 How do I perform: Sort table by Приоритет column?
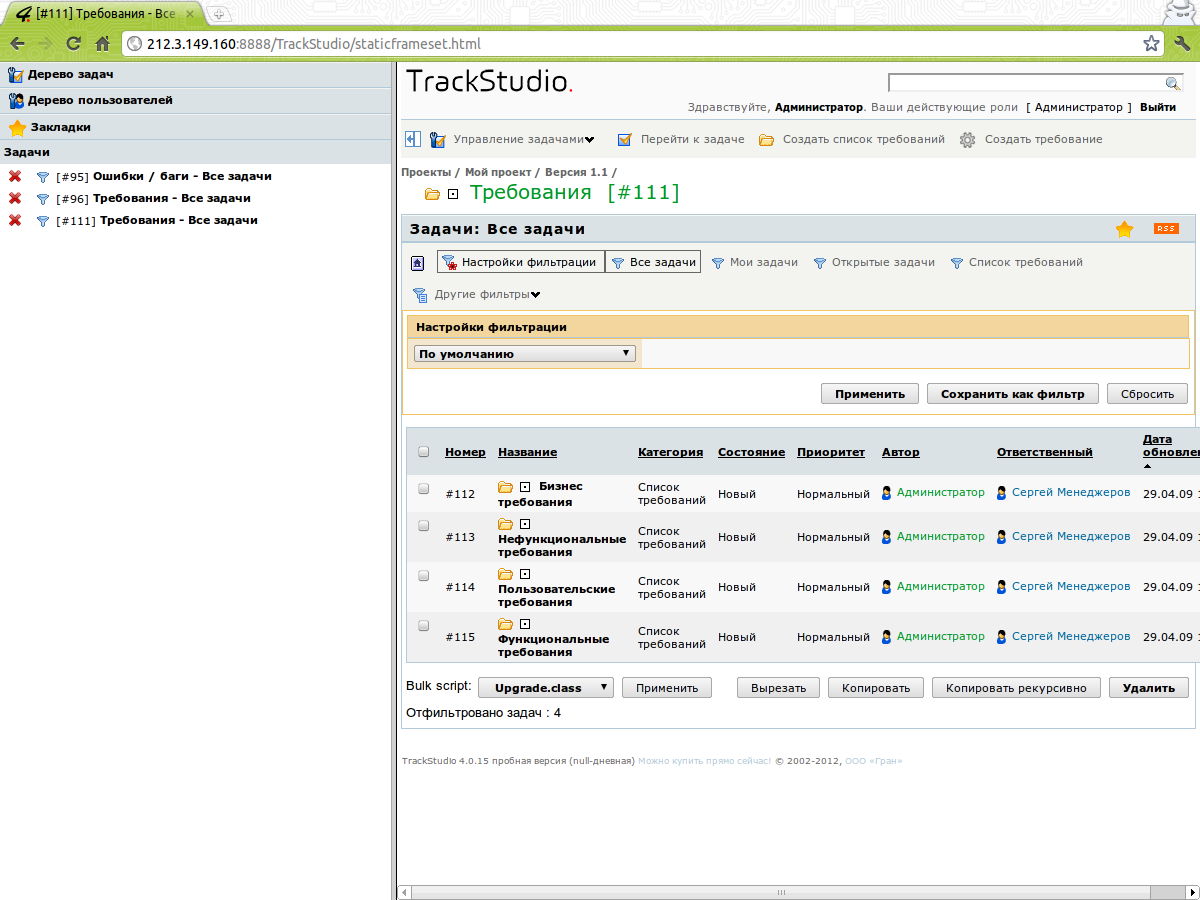pos(831,452)
